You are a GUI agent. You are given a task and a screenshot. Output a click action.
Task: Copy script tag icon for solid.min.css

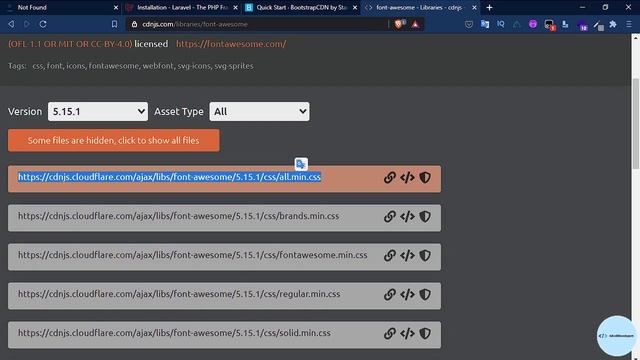pos(407,333)
